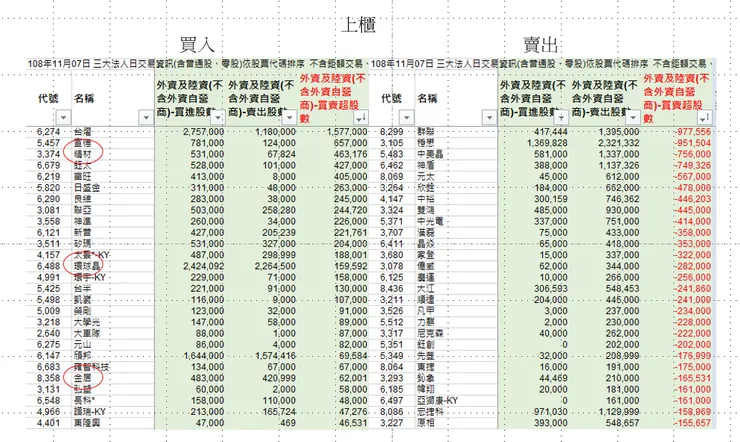Select buy volume cell 2,424,092

tap(203, 266)
